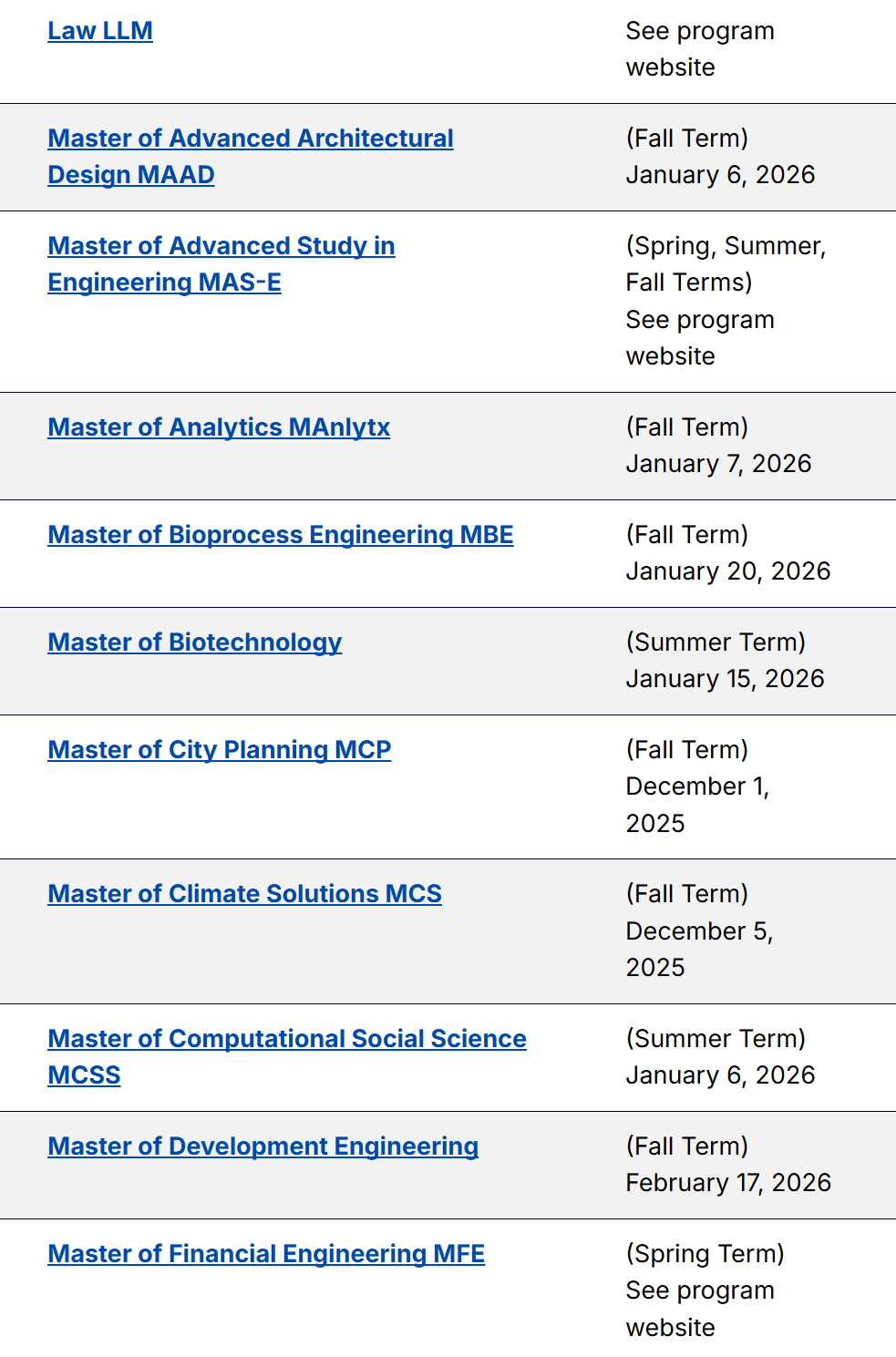Open Master of Climate Solutions MCS link
The width and height of the screenshot is (896, 1357).
click(x=245, y=894)
